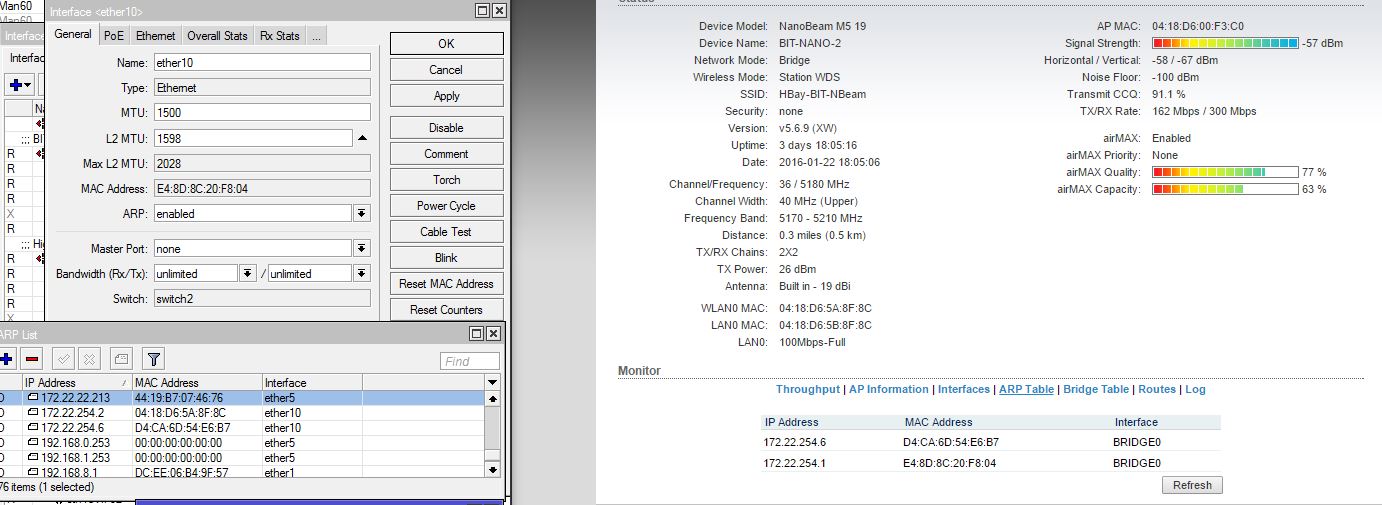The width and height of the screenshot is (1382, 505).
Task: Click the Blink button
Action: pos(446,258)
